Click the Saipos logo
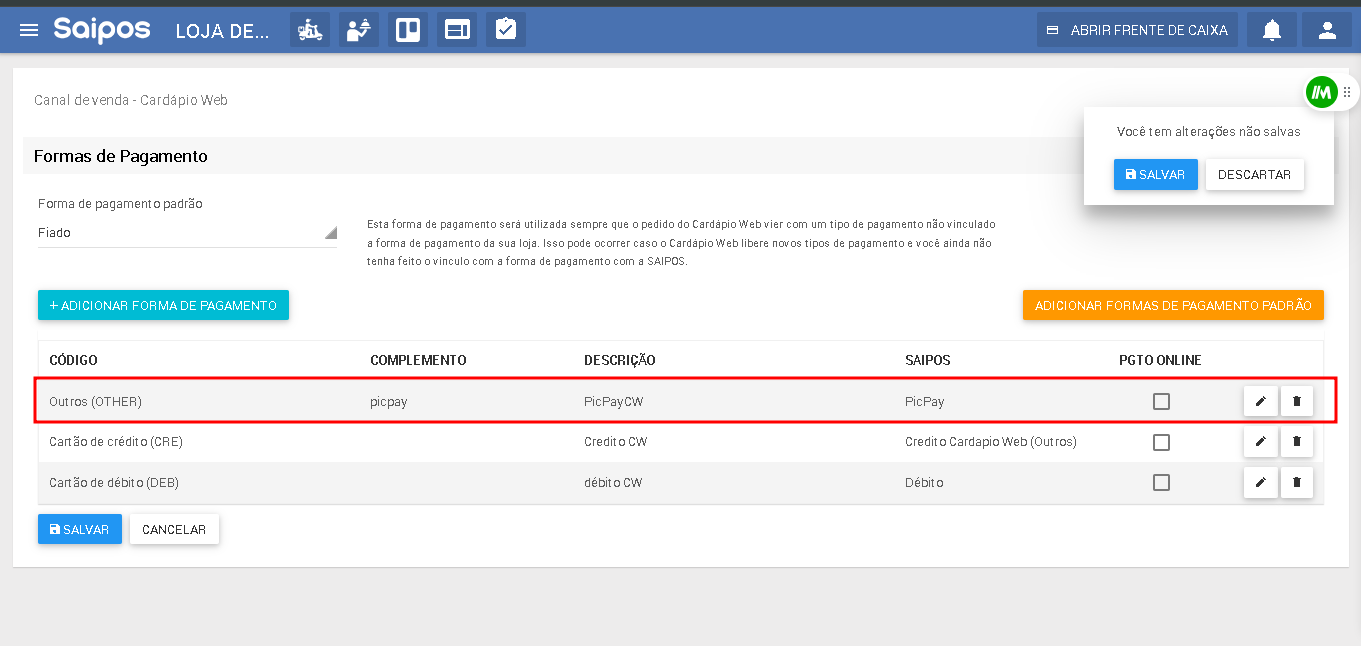The height and width of the screenshot is (646, 1361). [102, 30]
